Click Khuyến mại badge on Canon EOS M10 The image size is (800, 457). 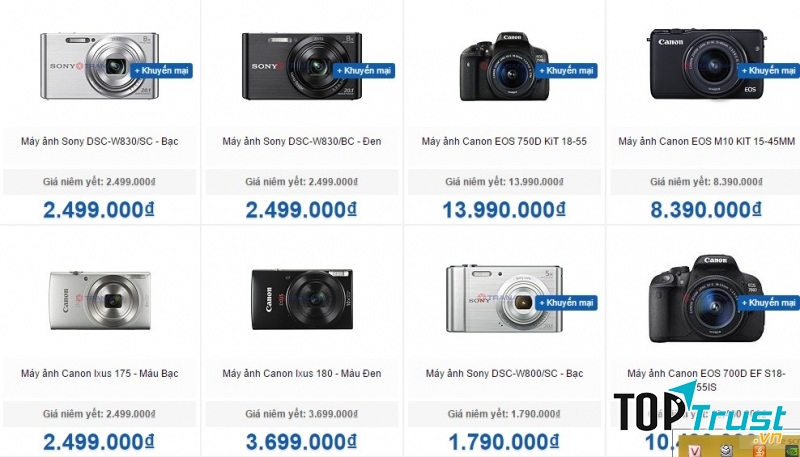point(768,71)
